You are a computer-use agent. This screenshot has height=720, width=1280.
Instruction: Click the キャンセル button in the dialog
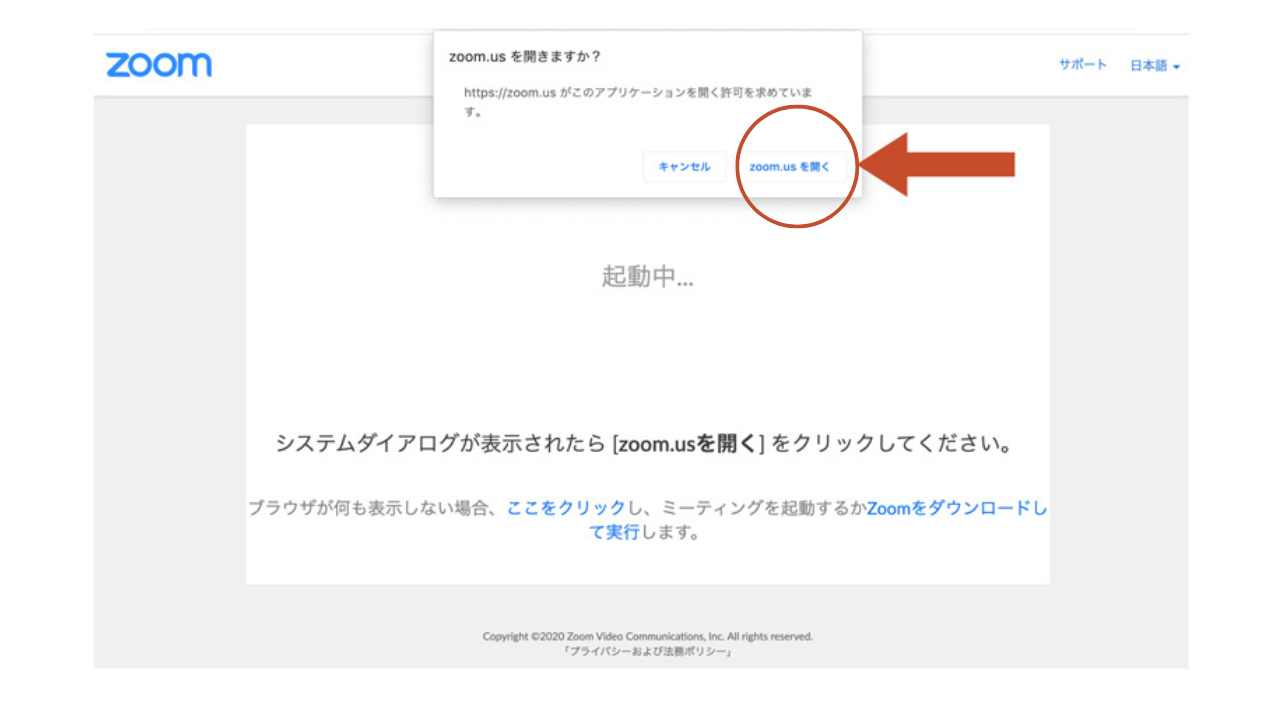[x=684, y=167]
